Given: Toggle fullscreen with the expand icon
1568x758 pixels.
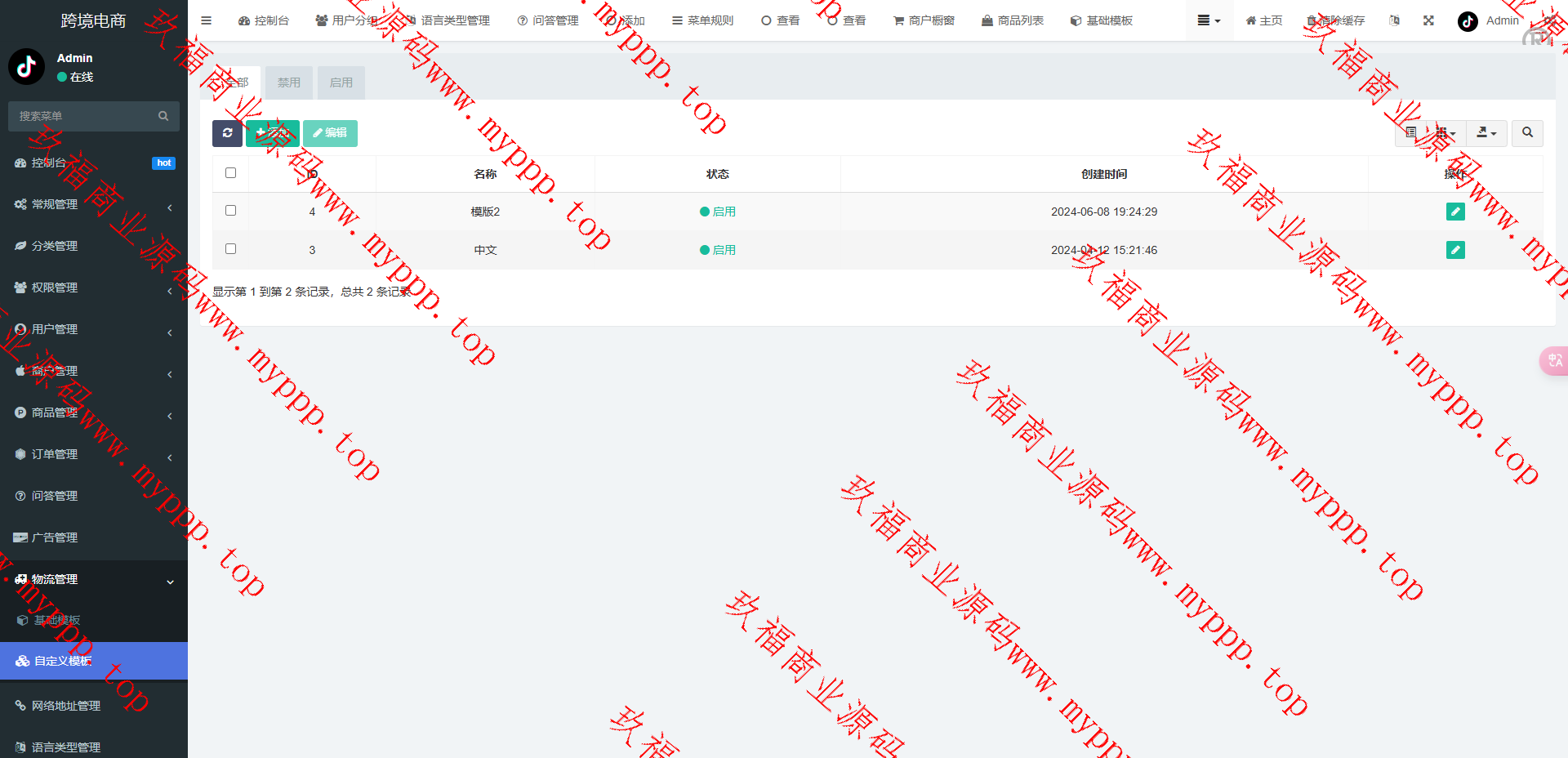Looking at the screenshot, I should [x=1428, y=20].
